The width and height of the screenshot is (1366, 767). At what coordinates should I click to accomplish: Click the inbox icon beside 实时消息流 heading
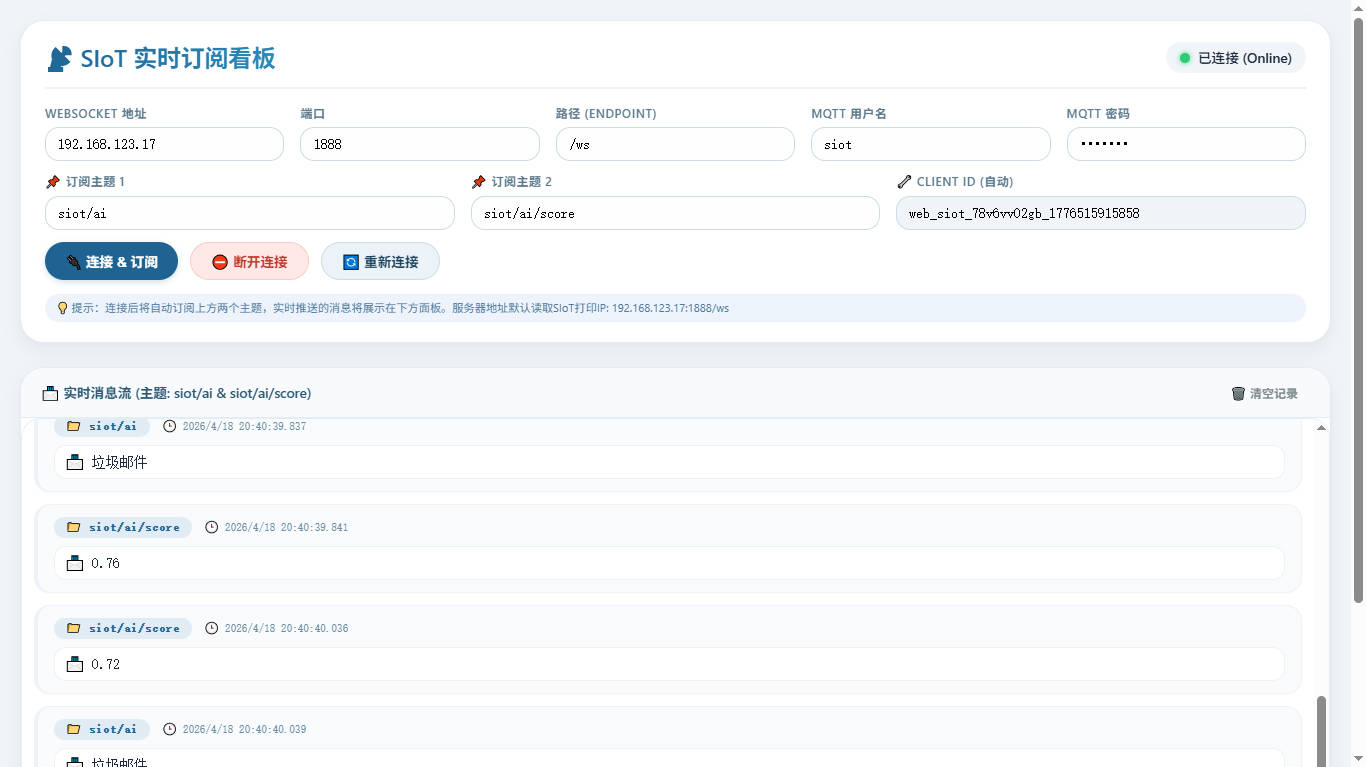[x=51, y=394]
